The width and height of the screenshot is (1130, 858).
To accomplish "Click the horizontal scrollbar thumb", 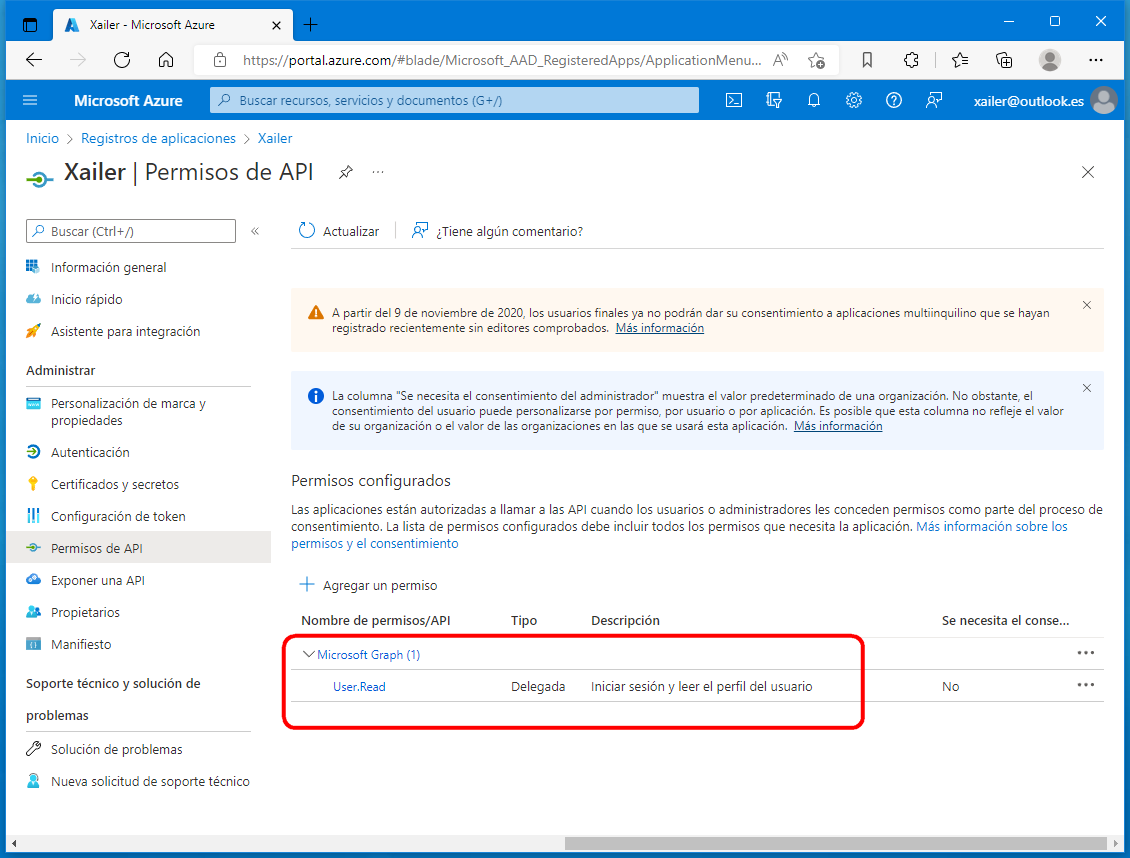I will pos(835,843).
